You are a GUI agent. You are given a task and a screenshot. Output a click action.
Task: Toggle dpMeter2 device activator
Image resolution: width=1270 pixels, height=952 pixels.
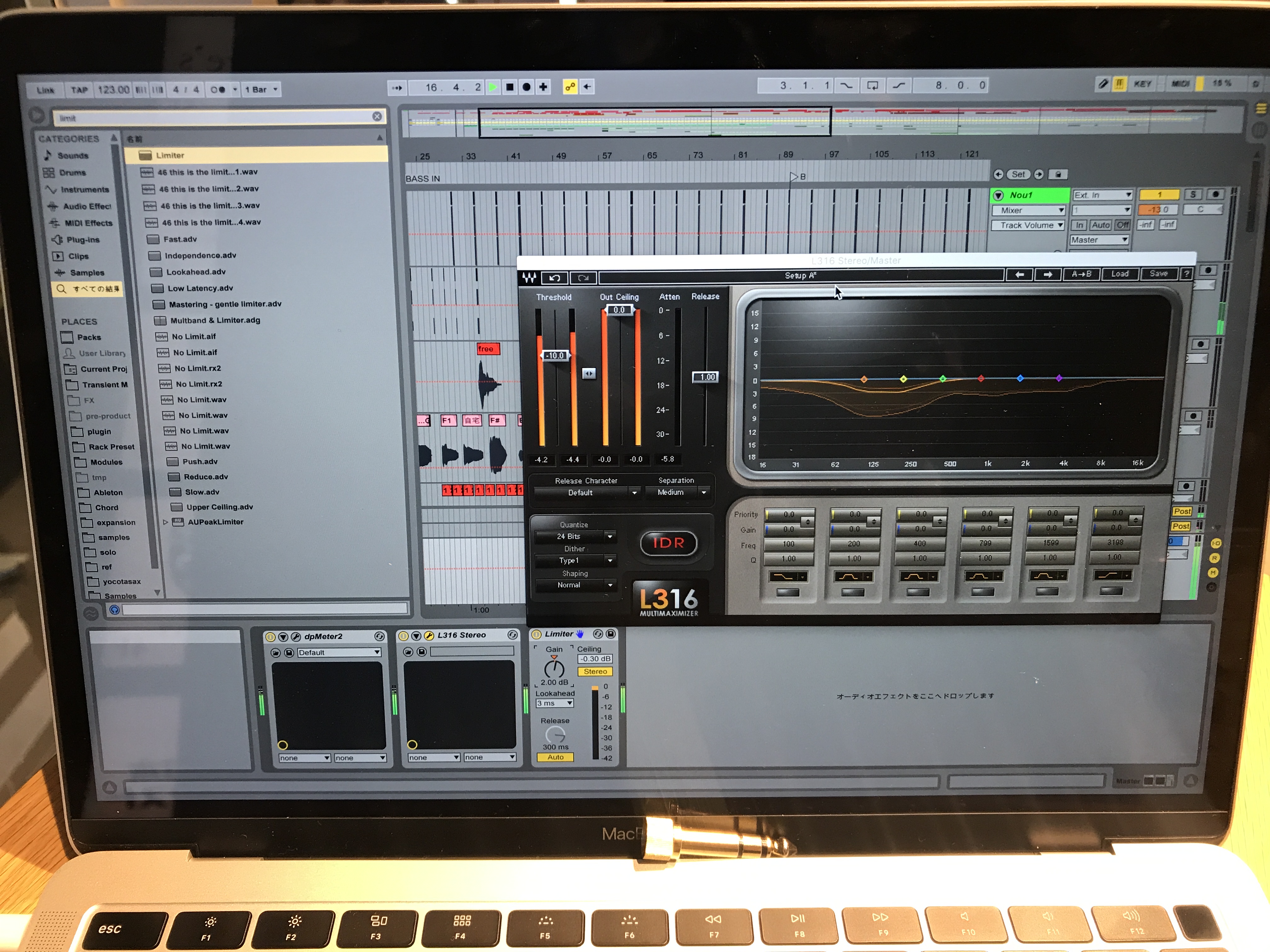[x=270, y=637]
